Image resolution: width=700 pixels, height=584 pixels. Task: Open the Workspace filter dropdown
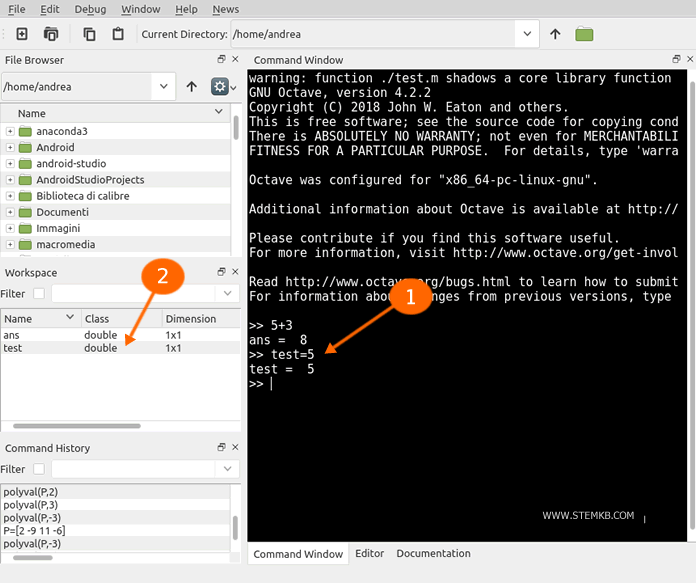pyautogui.click(x=227, y=294)
